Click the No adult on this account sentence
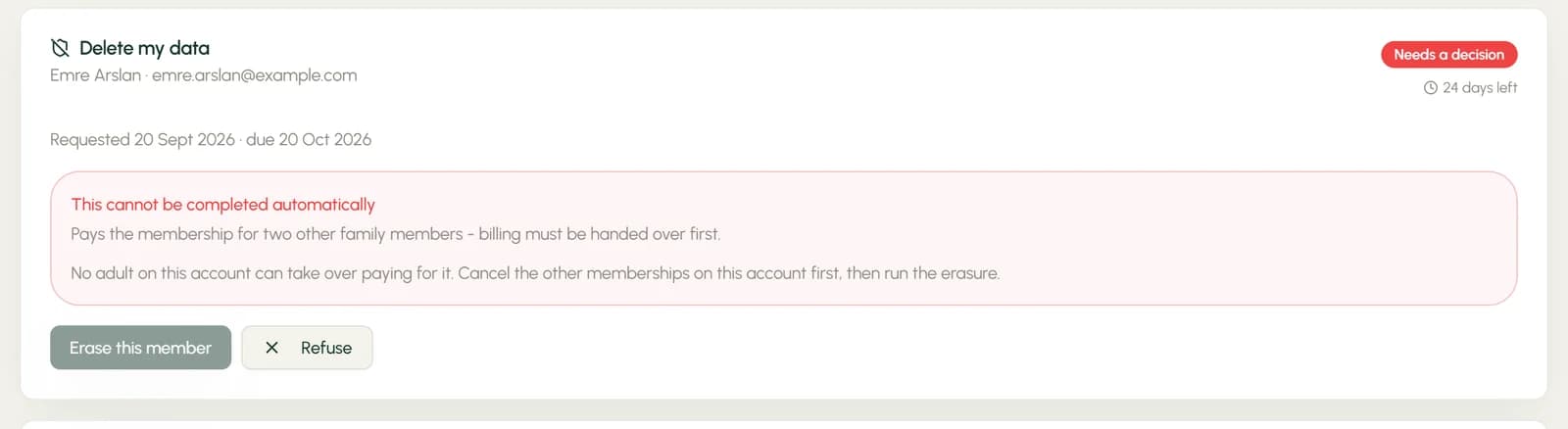1568x429 pixels. [262, 273]
